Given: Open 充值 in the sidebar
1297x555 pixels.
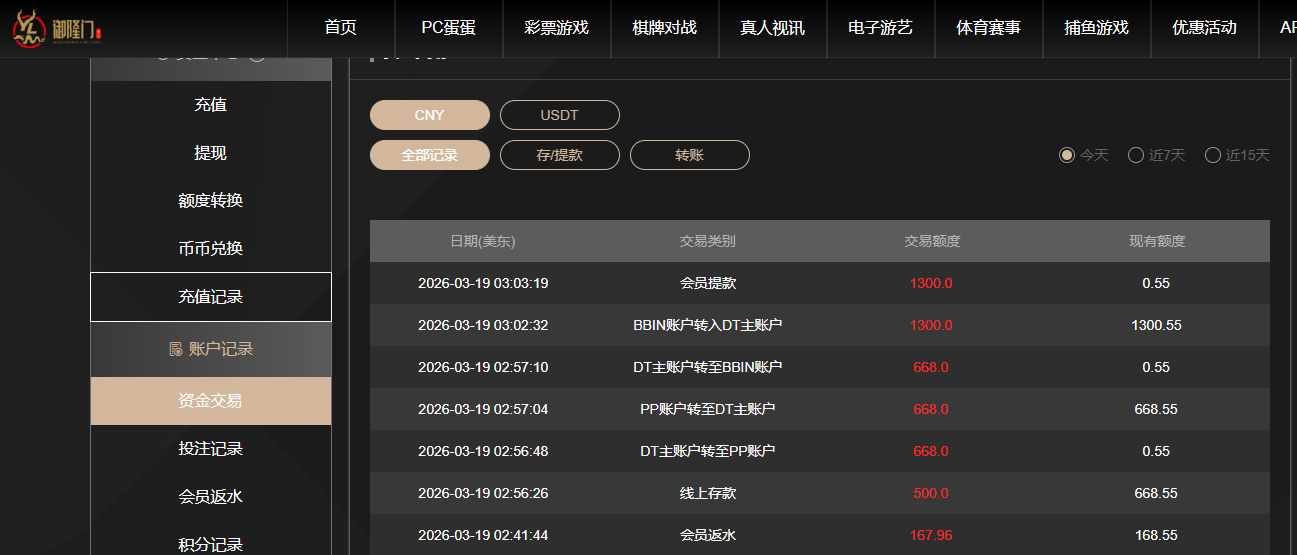Looking at the screenshot, I should pos(211,105).
